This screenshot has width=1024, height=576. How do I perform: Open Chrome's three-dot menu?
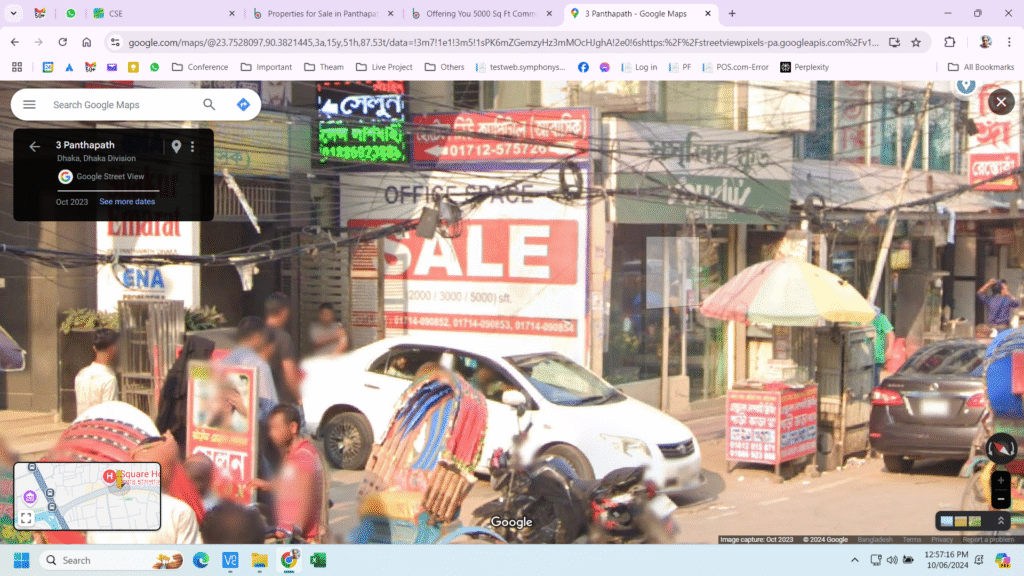(x=1009, y=42)
